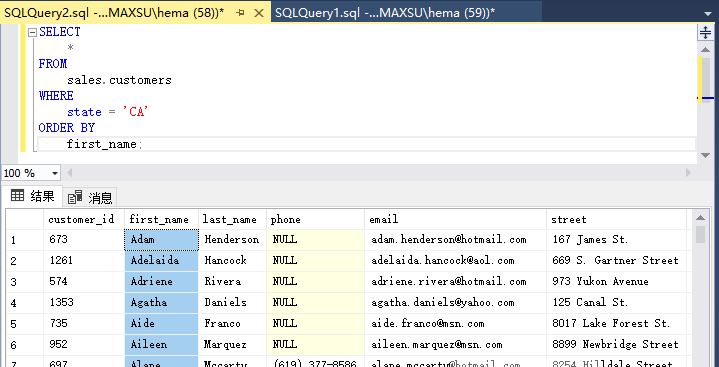Viewport: 719px width, 367px height.
Task: Click customer_id cell 952
Action: [x=84, y=345]
